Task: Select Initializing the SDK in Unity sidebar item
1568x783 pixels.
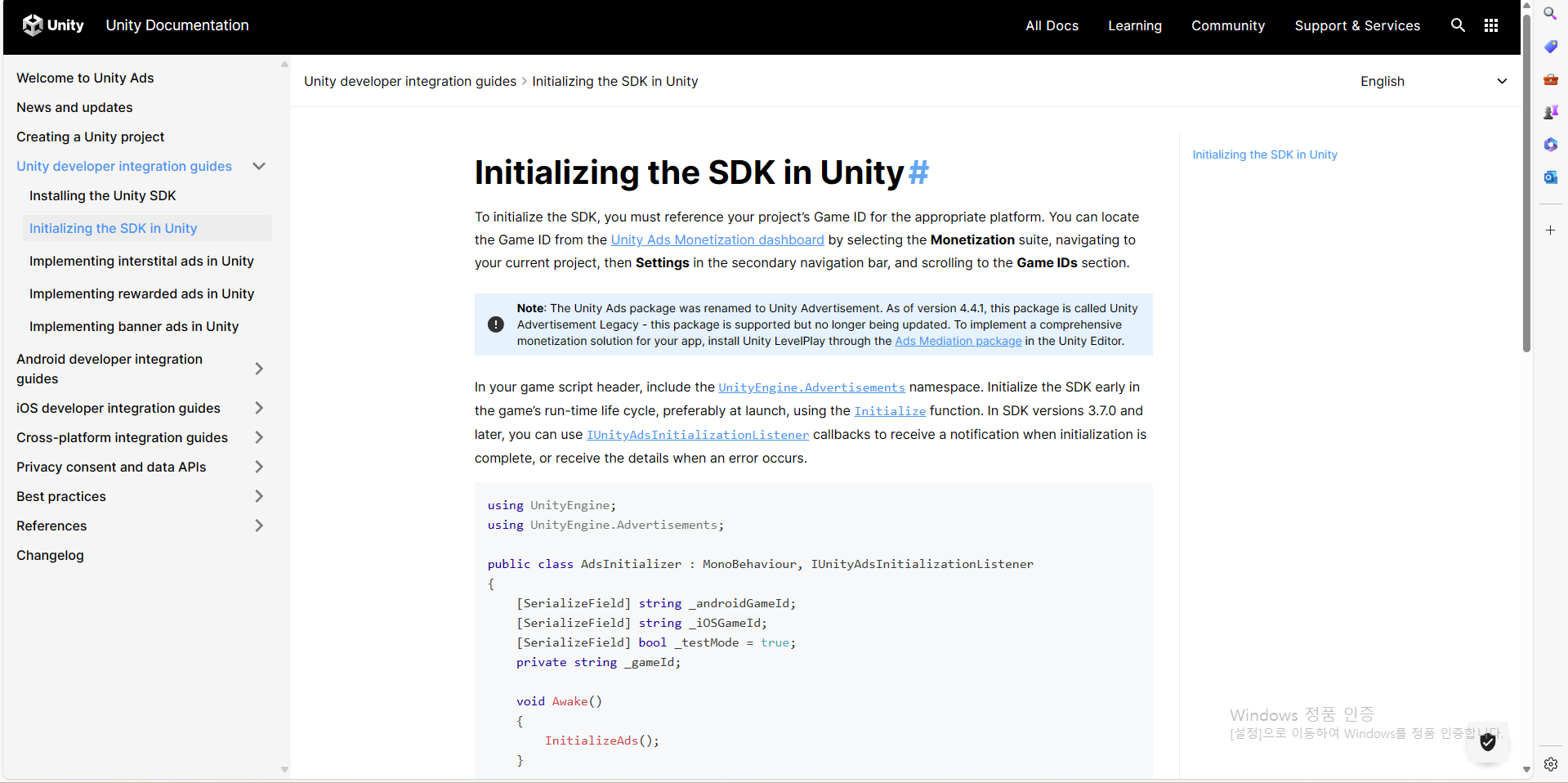Action: [x=147, y=228]
